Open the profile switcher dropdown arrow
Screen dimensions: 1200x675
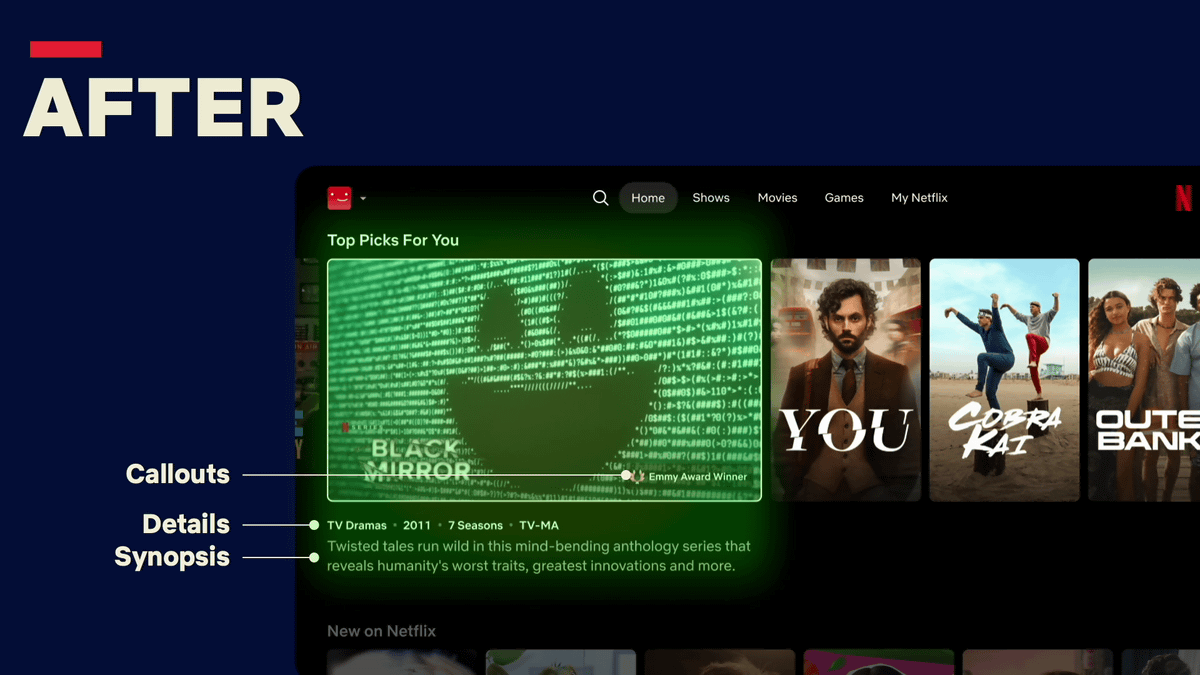tap(363, 198)
